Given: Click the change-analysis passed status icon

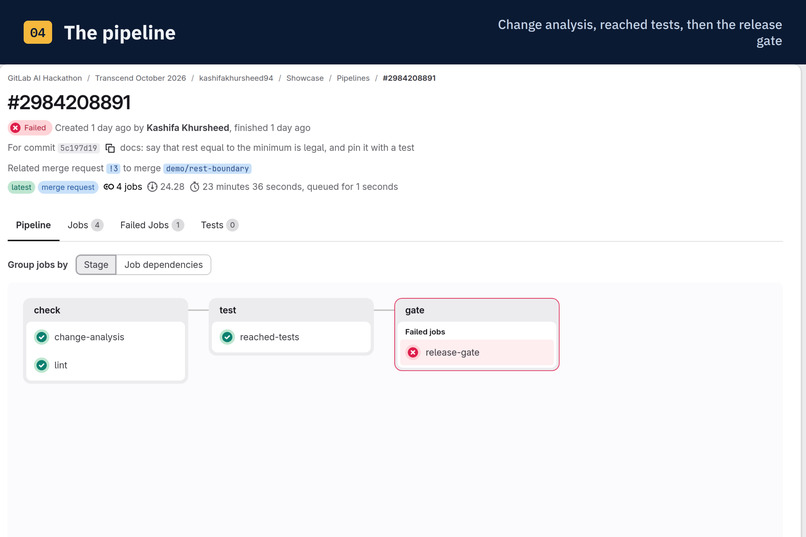Looking at the screenshot, I should click(42, 337).
